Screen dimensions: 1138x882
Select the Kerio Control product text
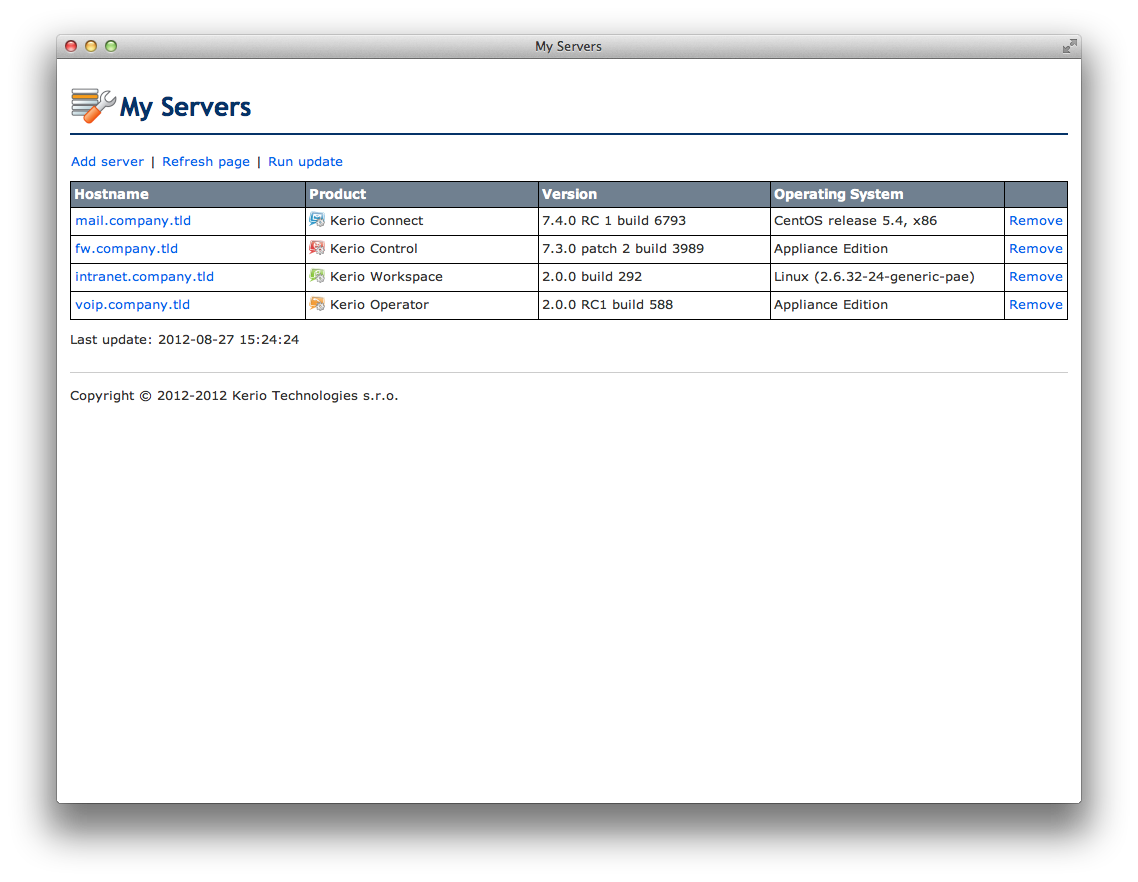[374, 248]
